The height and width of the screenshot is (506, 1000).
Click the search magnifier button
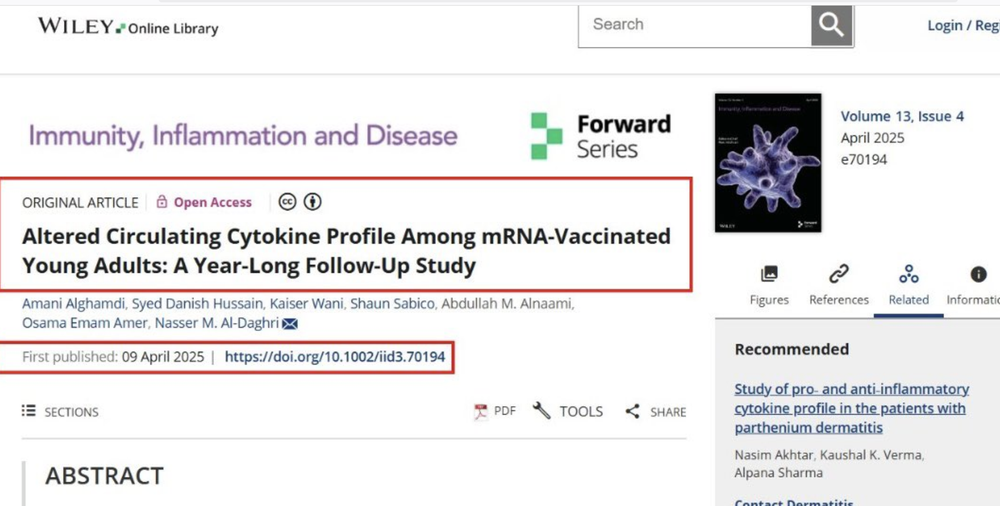[x=832, y=26]
